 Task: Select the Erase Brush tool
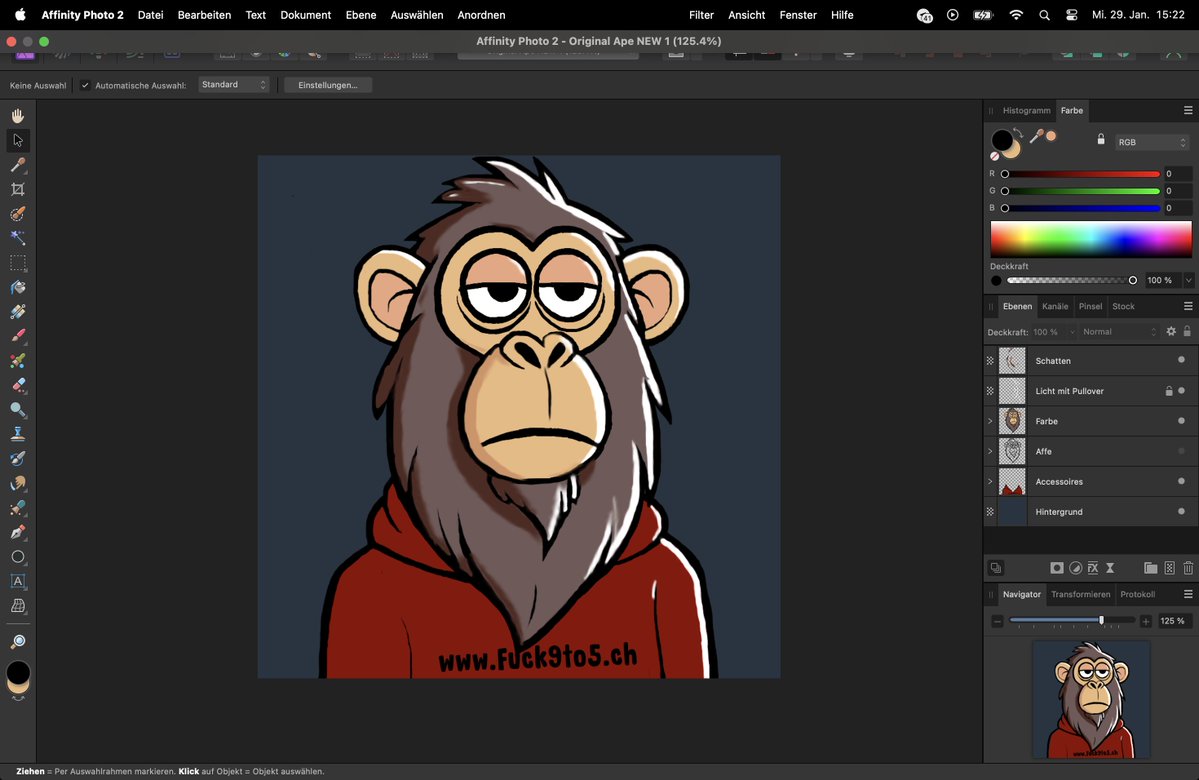pos(18,385)
